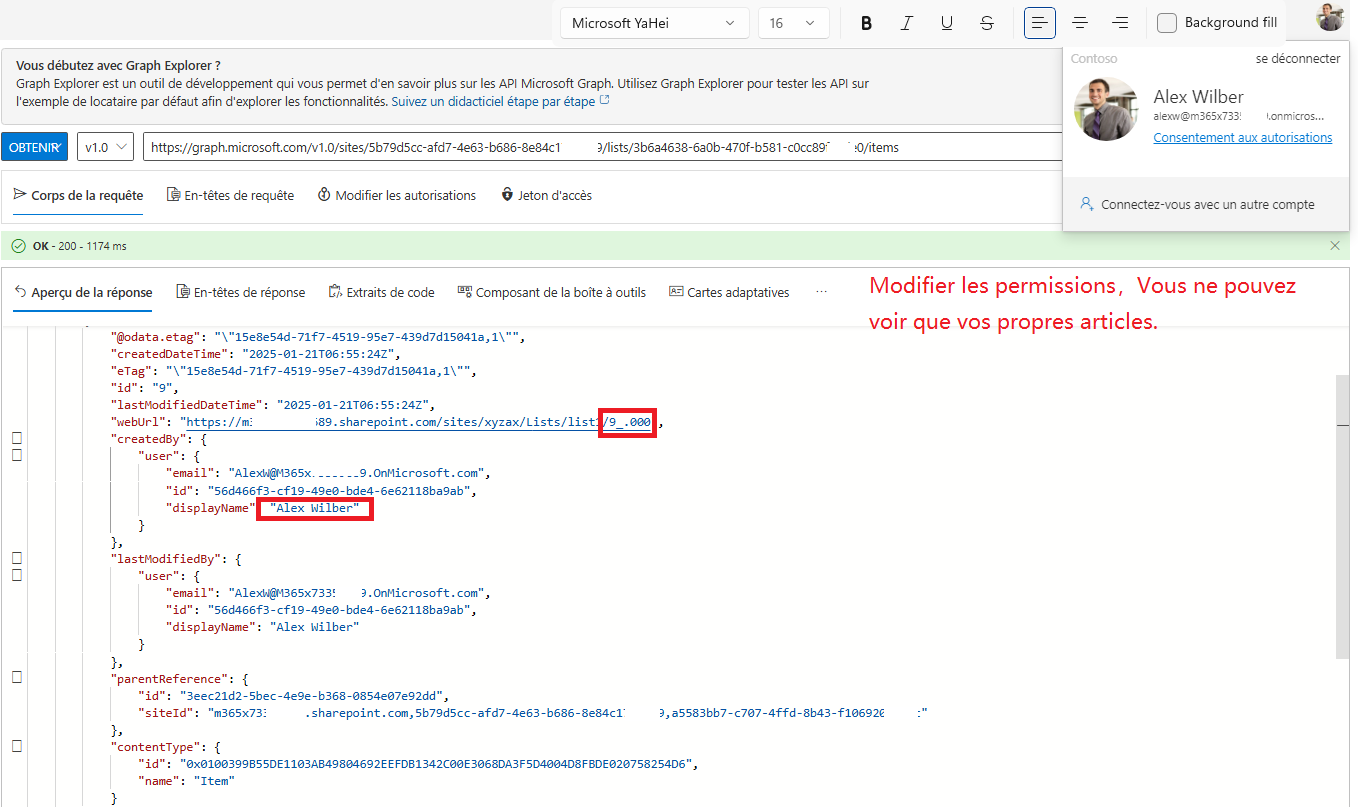Collapse the lastModifiedBy JSON node
Viewport: 1358px width, 807px height.
17,559
